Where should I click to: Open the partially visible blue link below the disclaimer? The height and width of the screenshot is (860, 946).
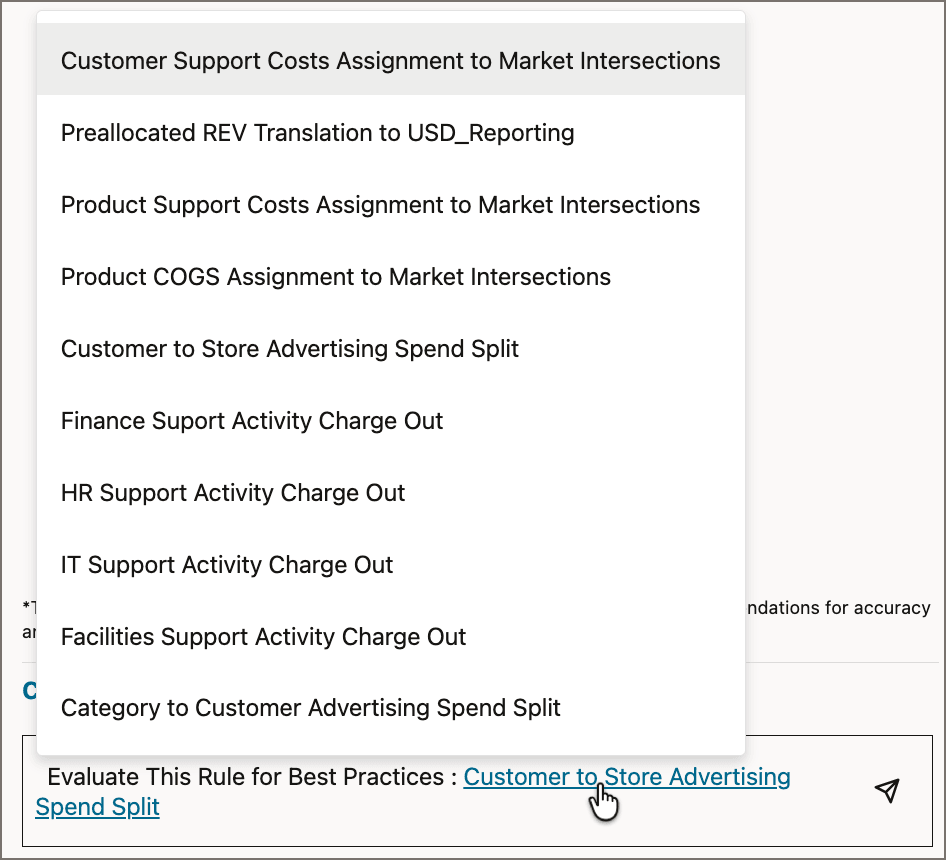tap(30, 689)
